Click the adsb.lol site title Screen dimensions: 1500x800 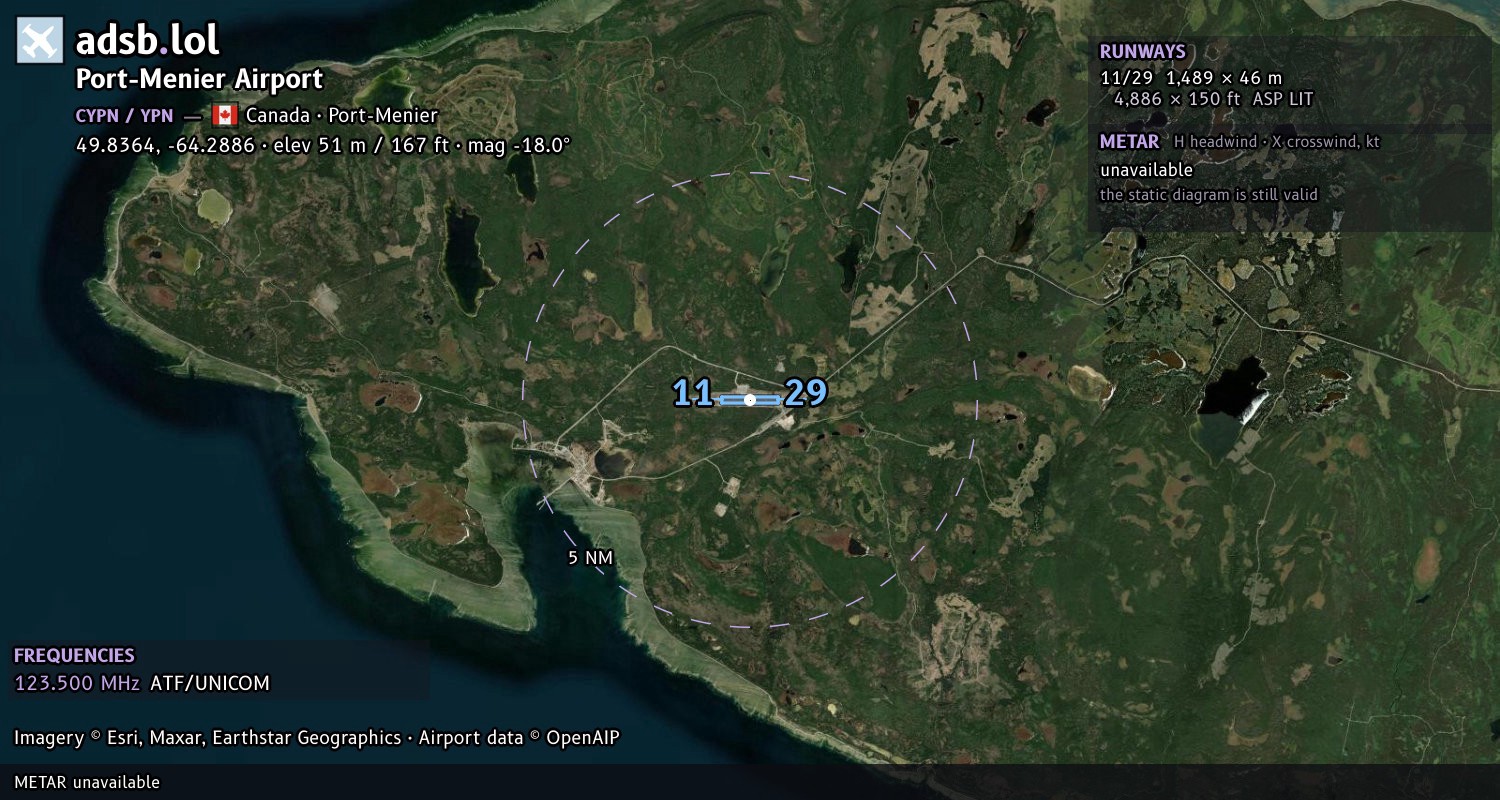[x=147, y=40]
